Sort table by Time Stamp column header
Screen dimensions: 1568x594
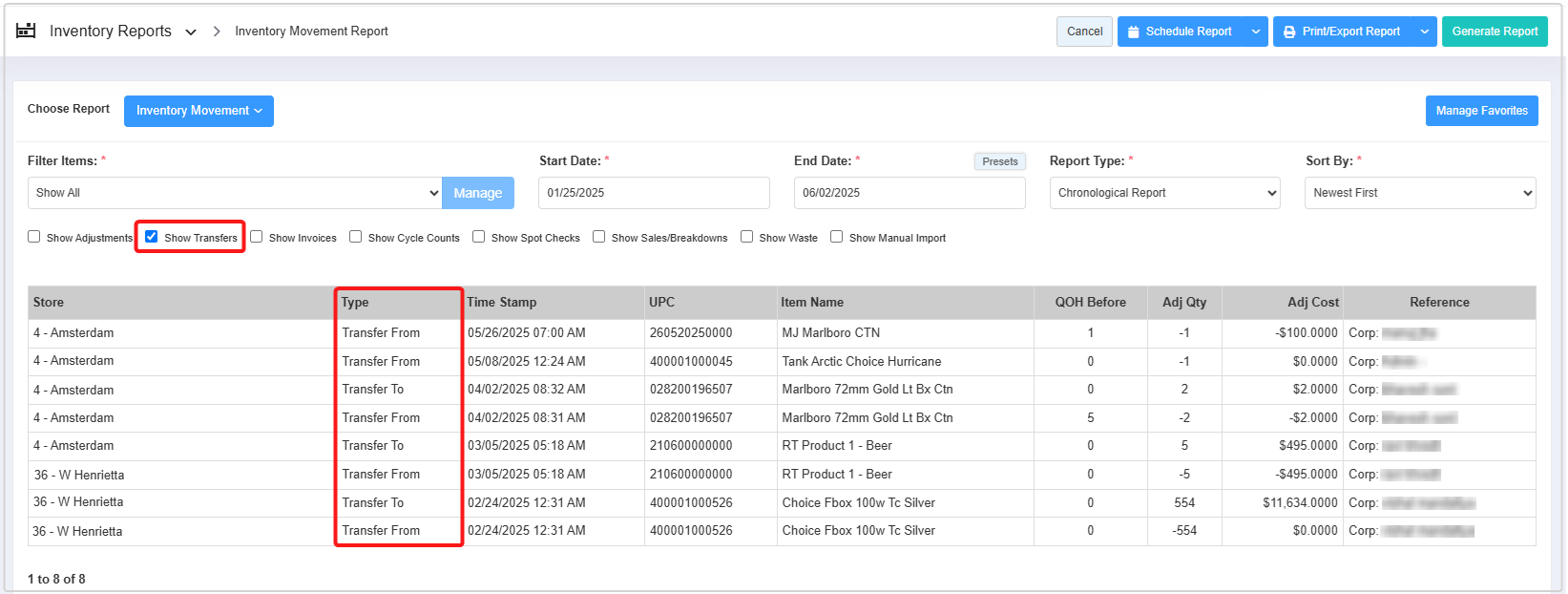pos(502,303)
